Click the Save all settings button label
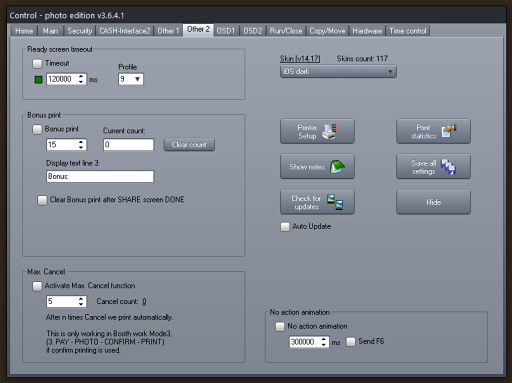 pos(423,167)
